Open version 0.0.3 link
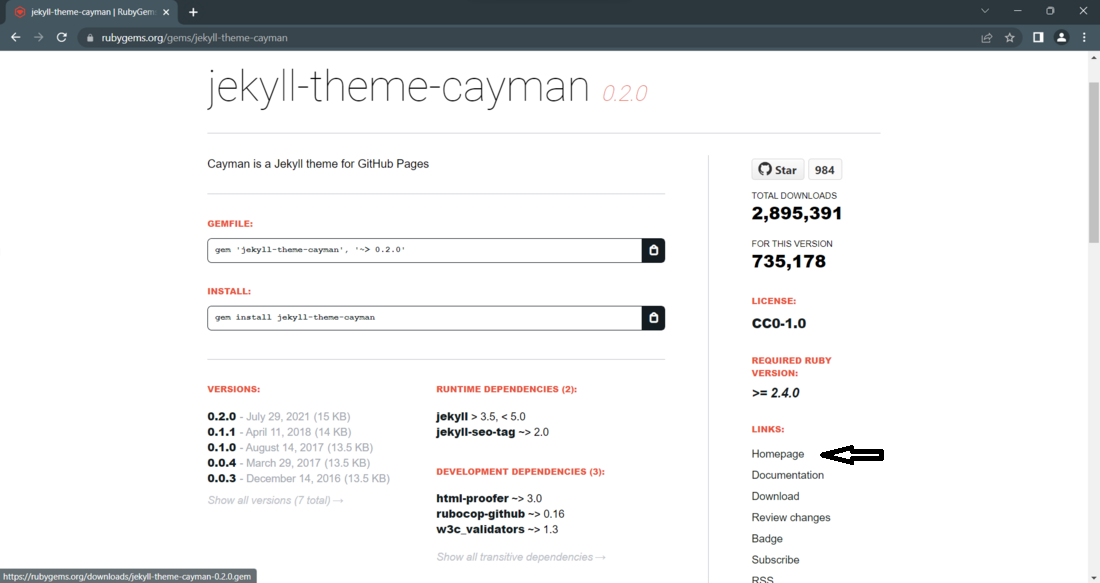1100x583 pixels. pos(222,478)
